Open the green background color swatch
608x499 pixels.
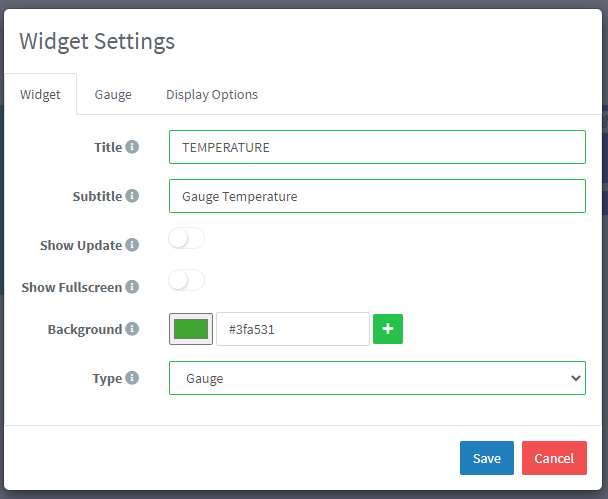[191, 329]
